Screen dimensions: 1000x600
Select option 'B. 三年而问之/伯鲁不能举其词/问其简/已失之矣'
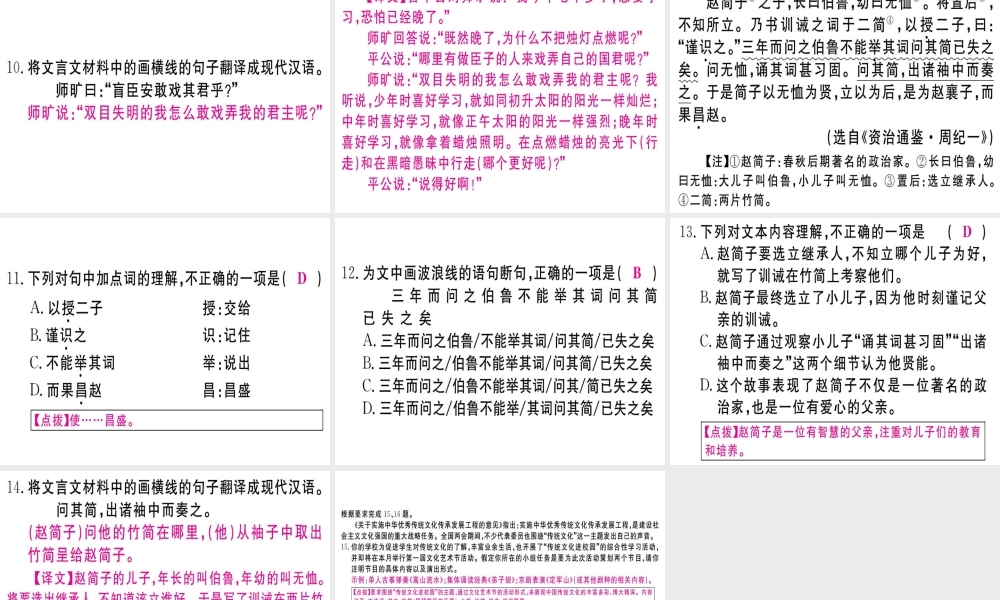[508, 363]
